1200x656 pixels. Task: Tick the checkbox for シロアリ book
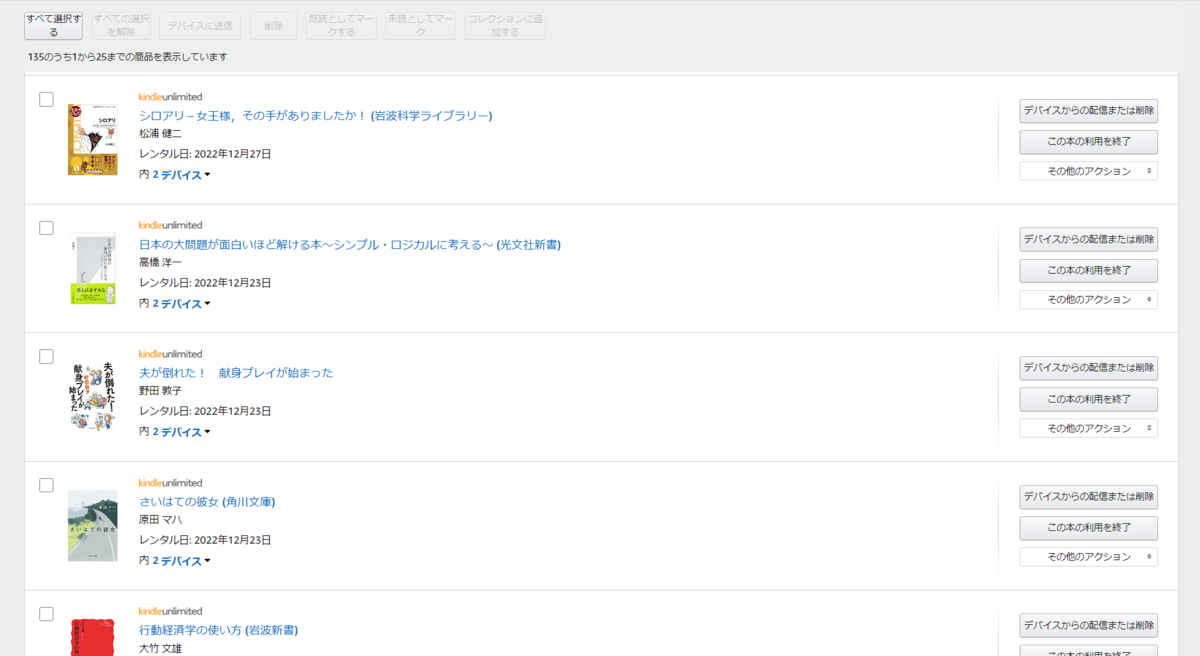click(x=46, y=99)
